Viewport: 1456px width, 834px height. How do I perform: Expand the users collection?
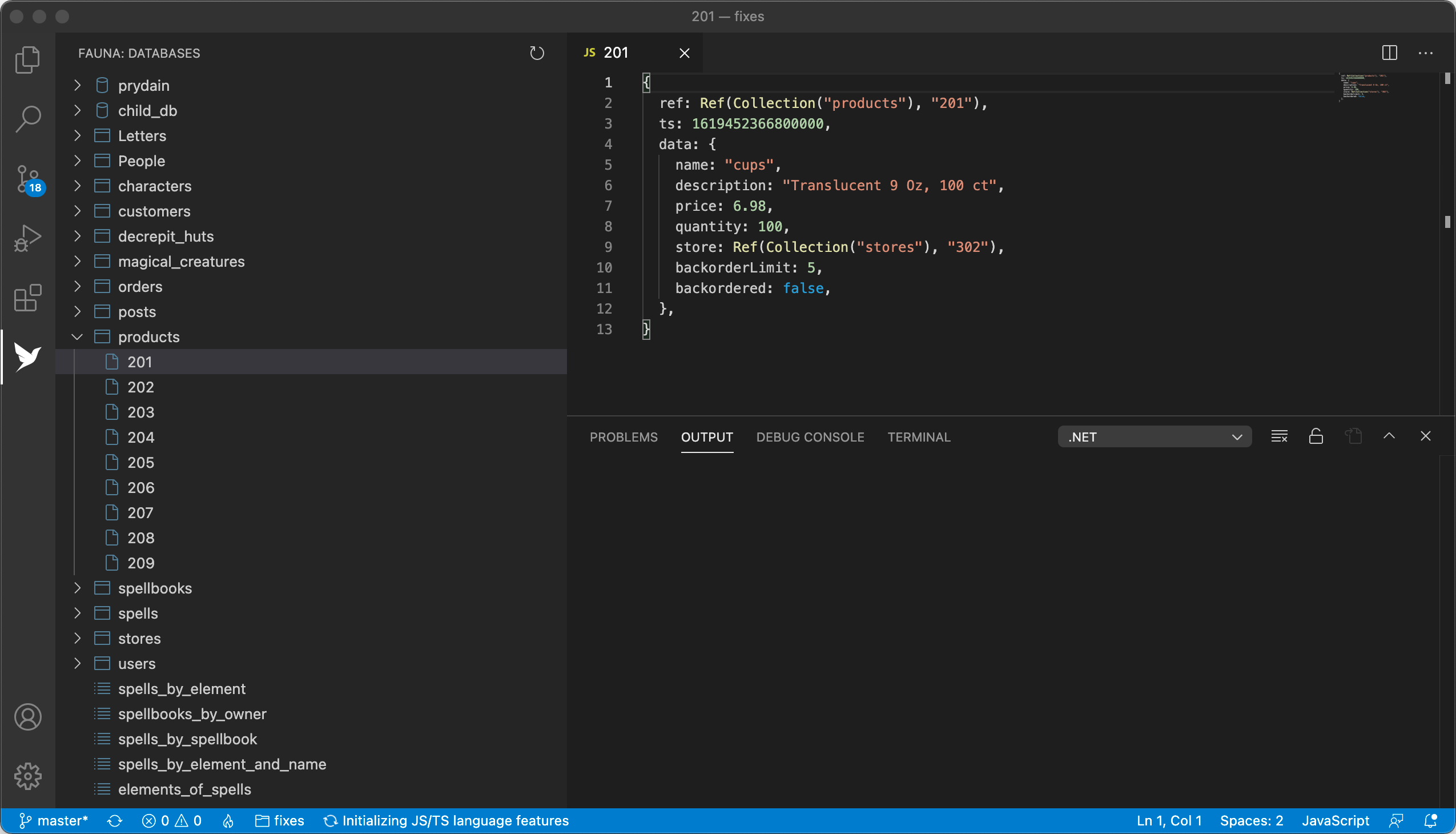(x=79, y=663)
